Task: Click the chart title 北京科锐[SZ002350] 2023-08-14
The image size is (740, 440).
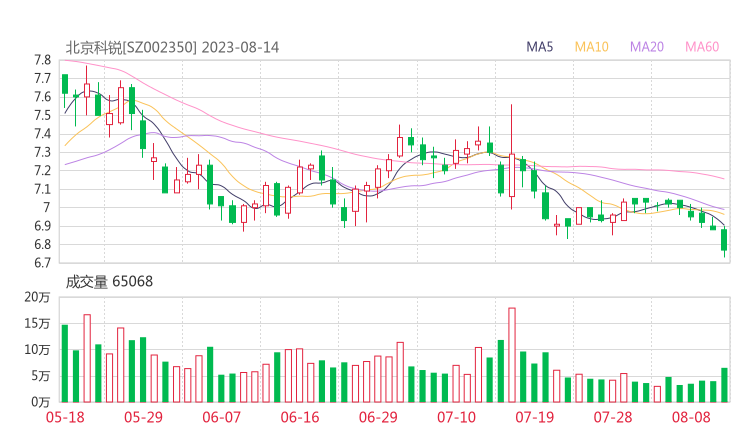Action: coord(172,48)
